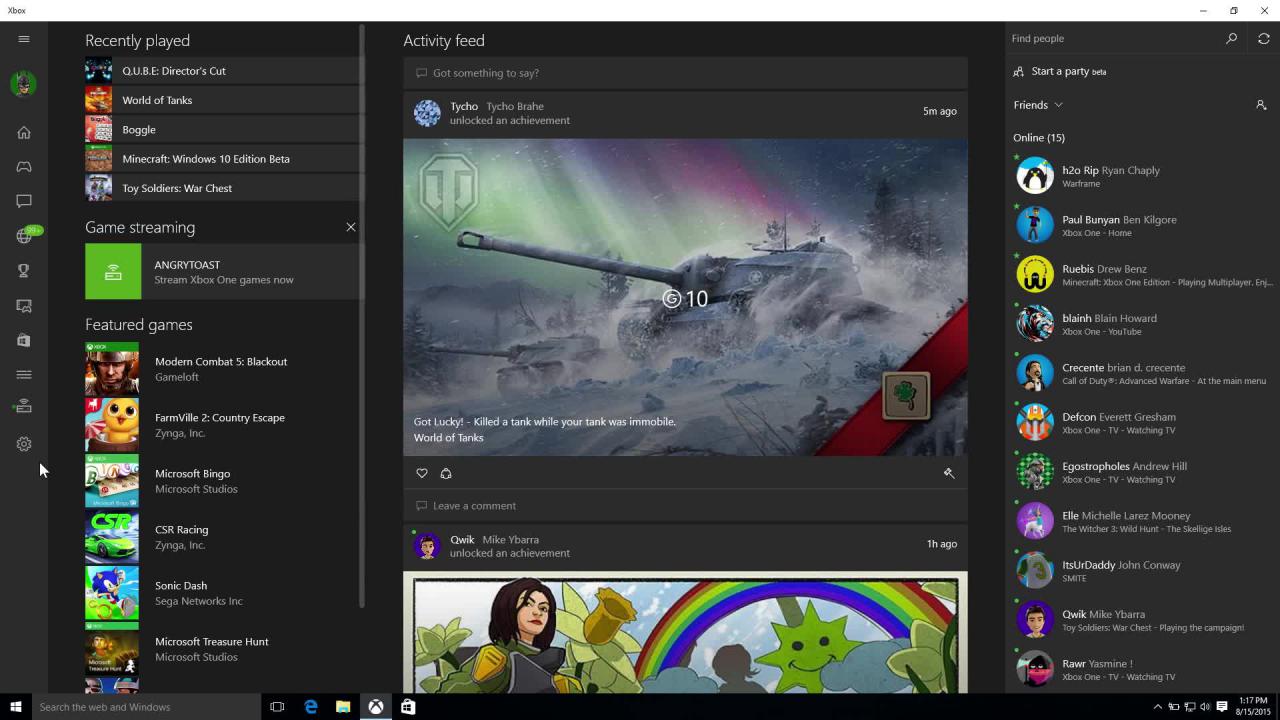Open World of Tanks from recently played
Image resolution: width=1280 pixels, height=720 pixels.
[224, 100]
